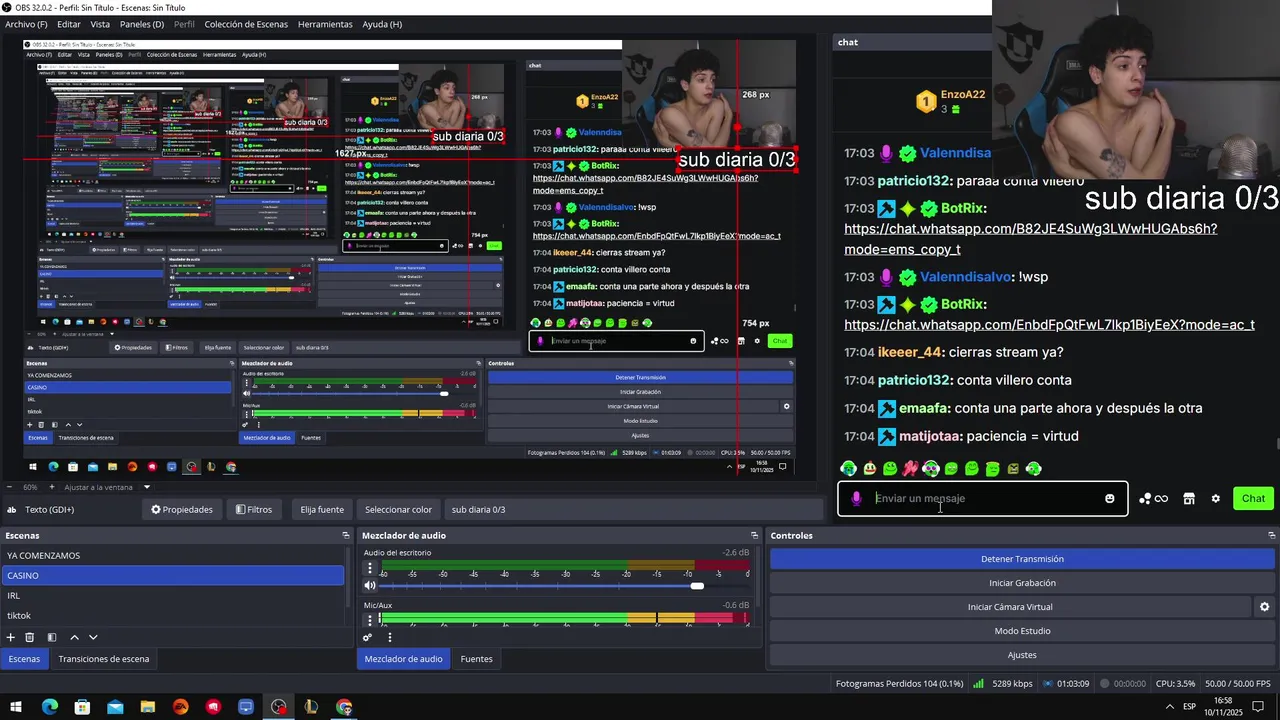This screenshot has height=720, width=1280.
Task: Open Herramientas menu
Action: (x=325, y=24)
